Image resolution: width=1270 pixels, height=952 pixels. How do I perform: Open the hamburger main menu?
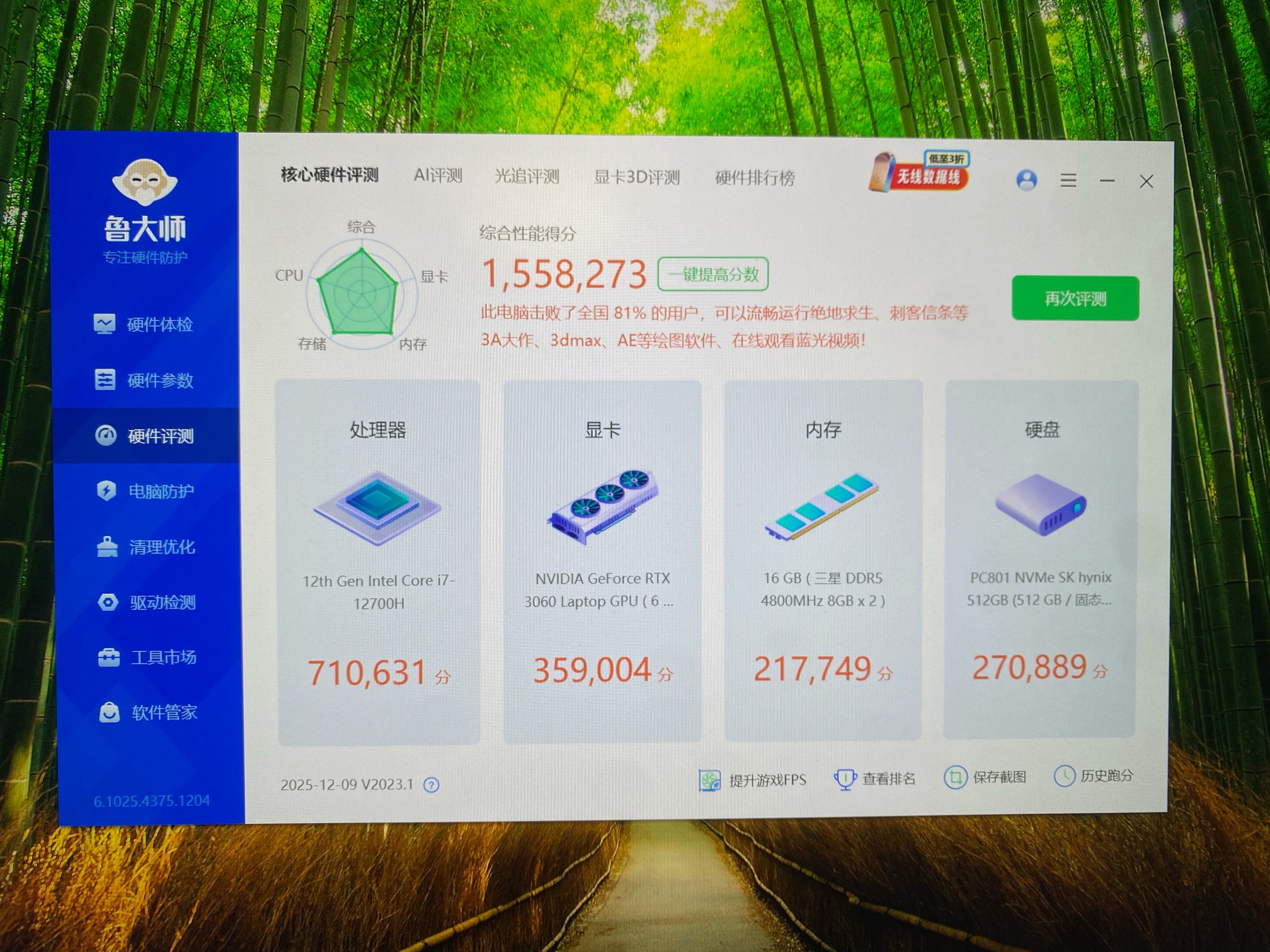click(1068, 181)
